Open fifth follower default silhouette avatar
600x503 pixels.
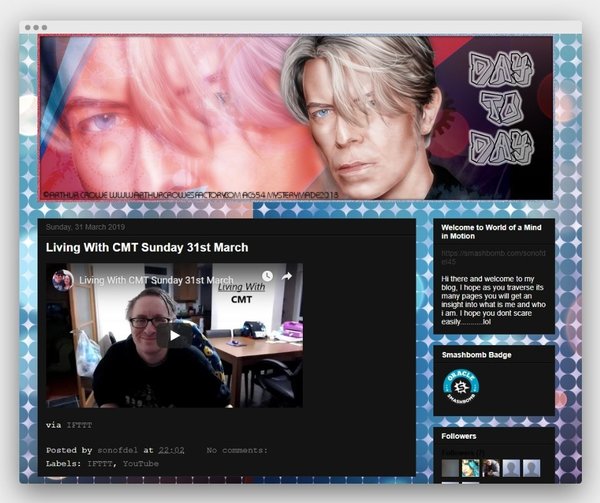pos(532,468)
